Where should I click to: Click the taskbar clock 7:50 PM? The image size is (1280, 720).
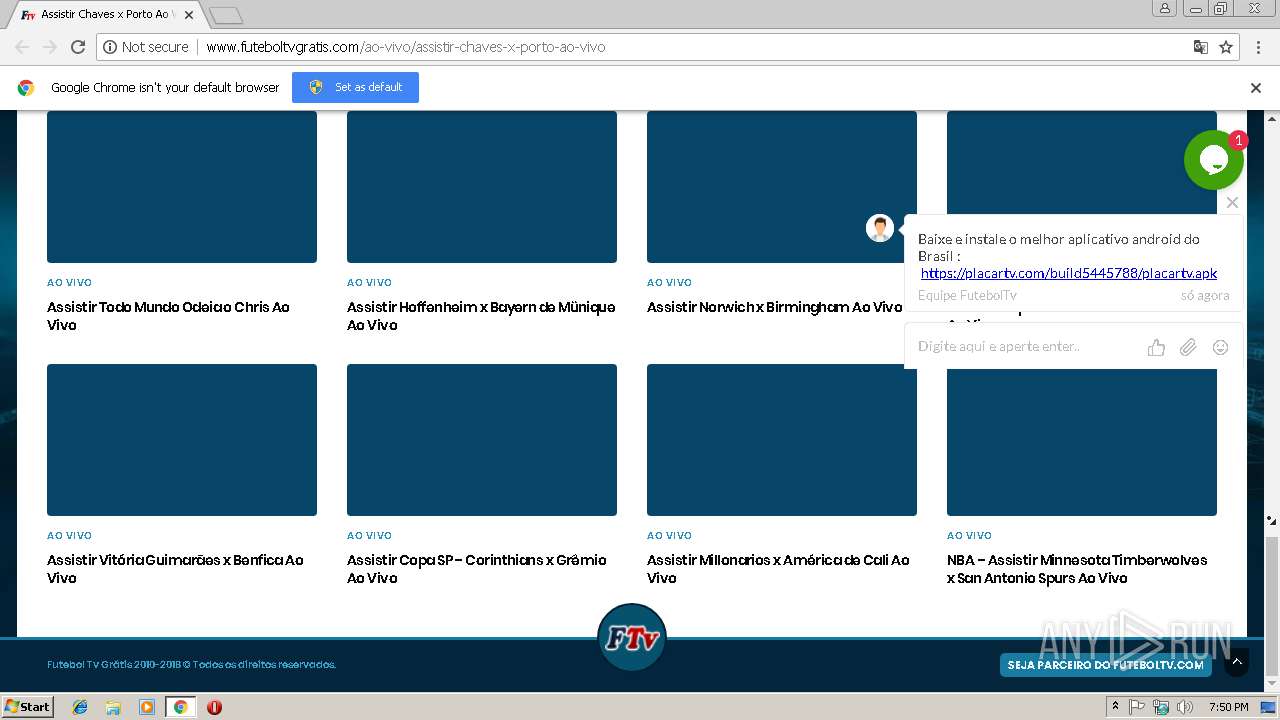coord(1228,707)
